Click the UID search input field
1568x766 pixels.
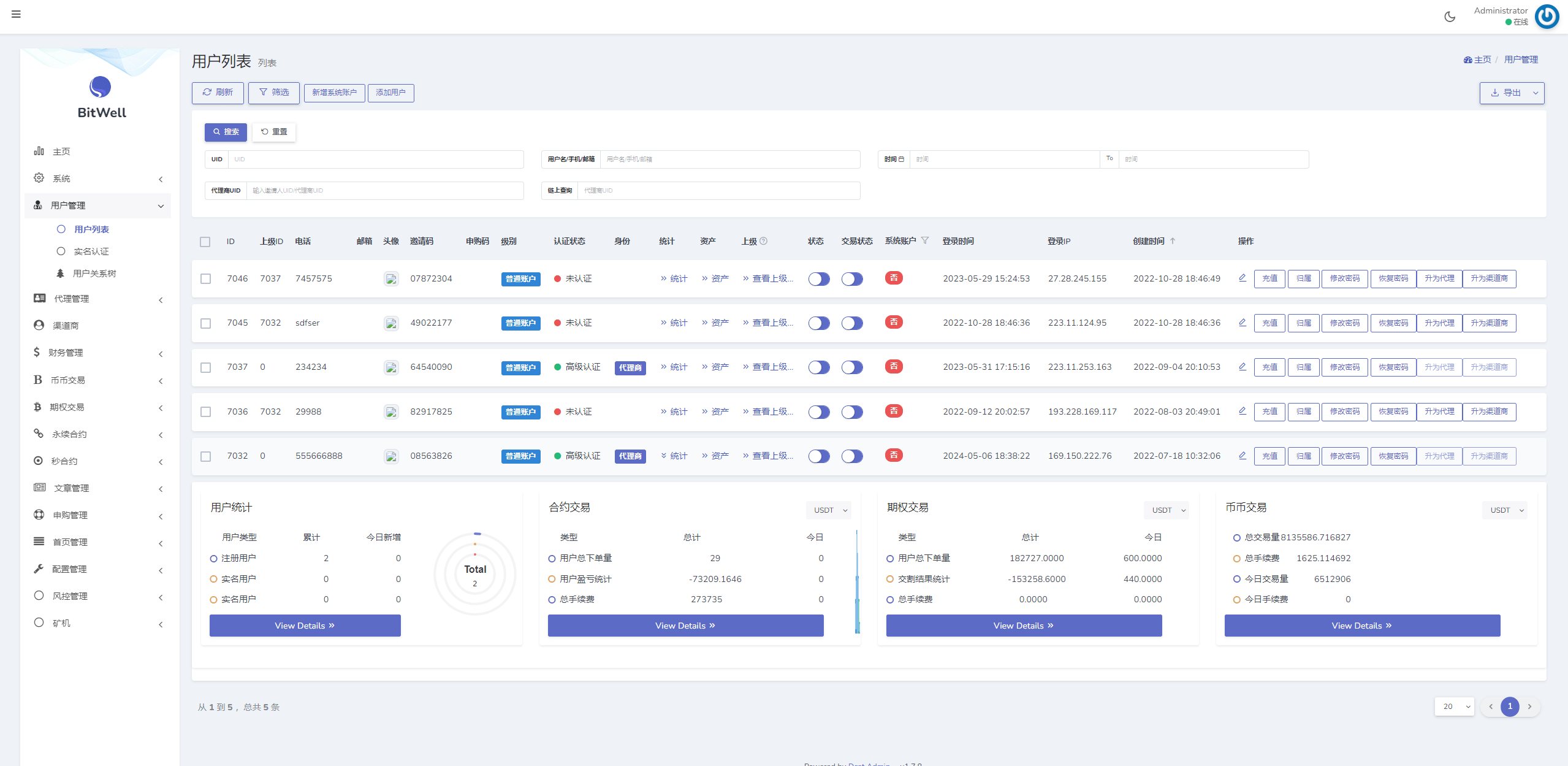coord(375,159)
